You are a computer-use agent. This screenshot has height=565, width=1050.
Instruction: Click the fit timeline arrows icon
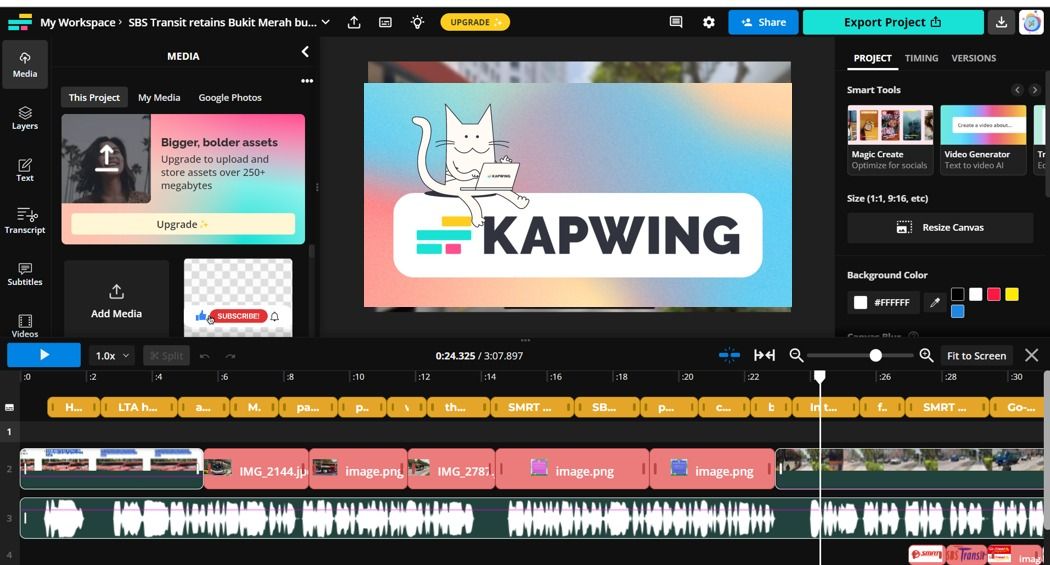coord(764,355)
